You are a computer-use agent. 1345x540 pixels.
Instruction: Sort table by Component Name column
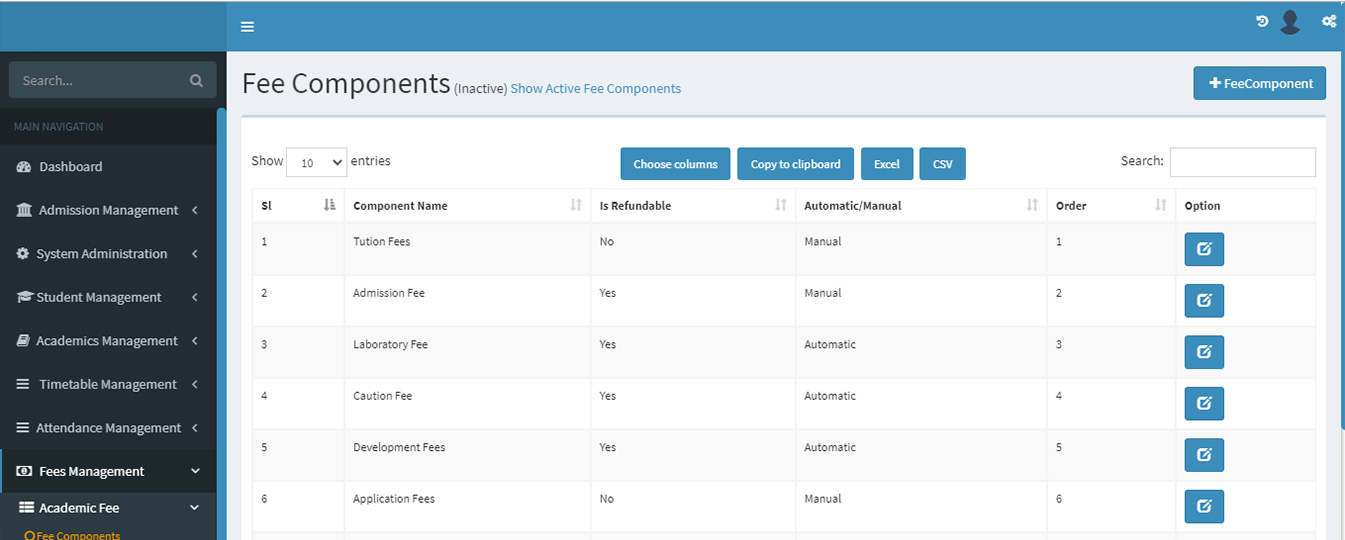pos(467,205)
